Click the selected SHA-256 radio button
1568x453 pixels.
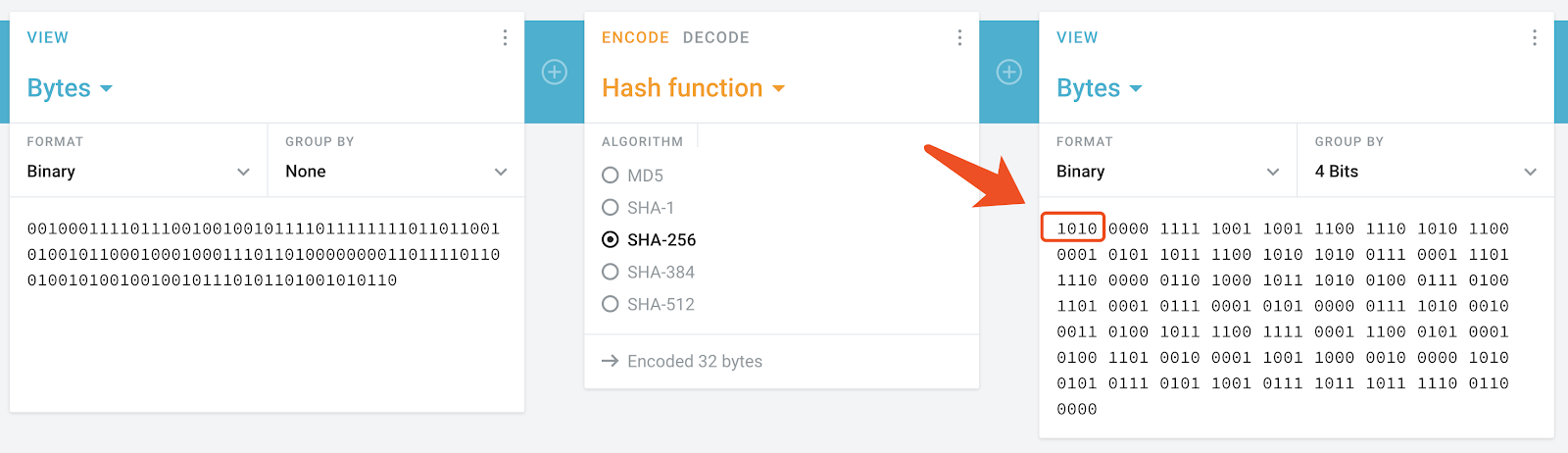click(610, 239)
